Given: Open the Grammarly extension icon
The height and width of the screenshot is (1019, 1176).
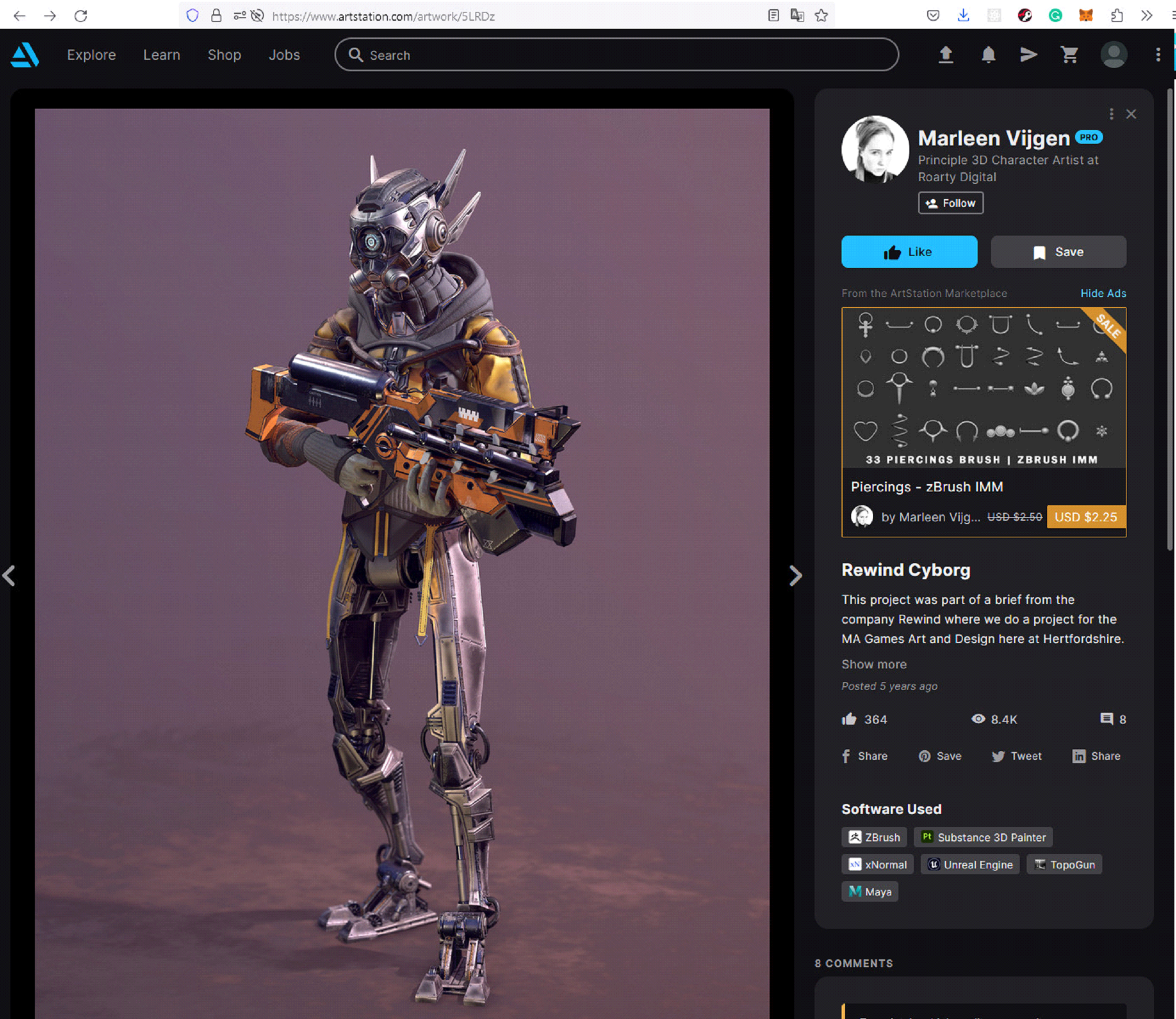Looking at the screenshot, I should pyautogui.click(x=1055, y=16).
